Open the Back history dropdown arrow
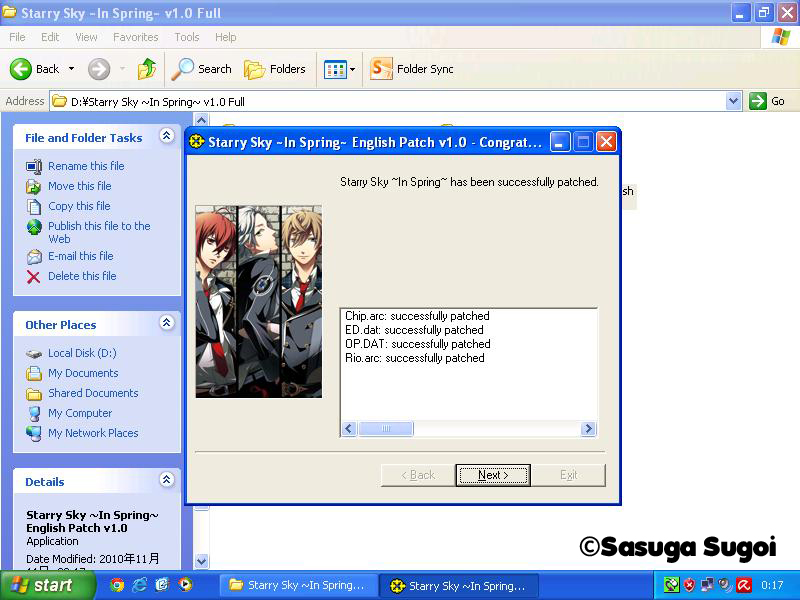The width and height of the screenshot is (800, 600). pyautogui.click(x=71, y=69)
